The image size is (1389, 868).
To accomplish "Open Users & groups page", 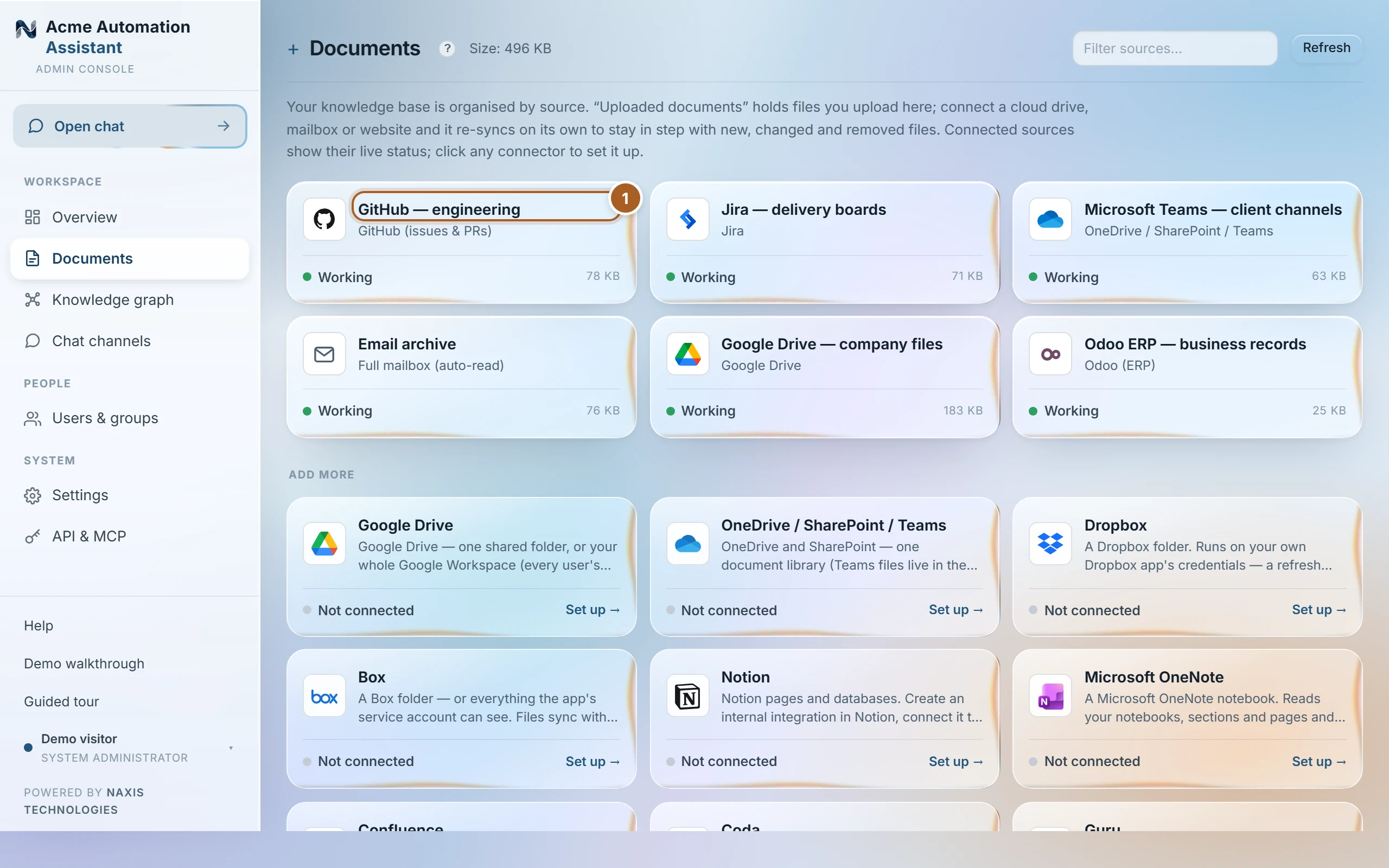I will [130, 418].
